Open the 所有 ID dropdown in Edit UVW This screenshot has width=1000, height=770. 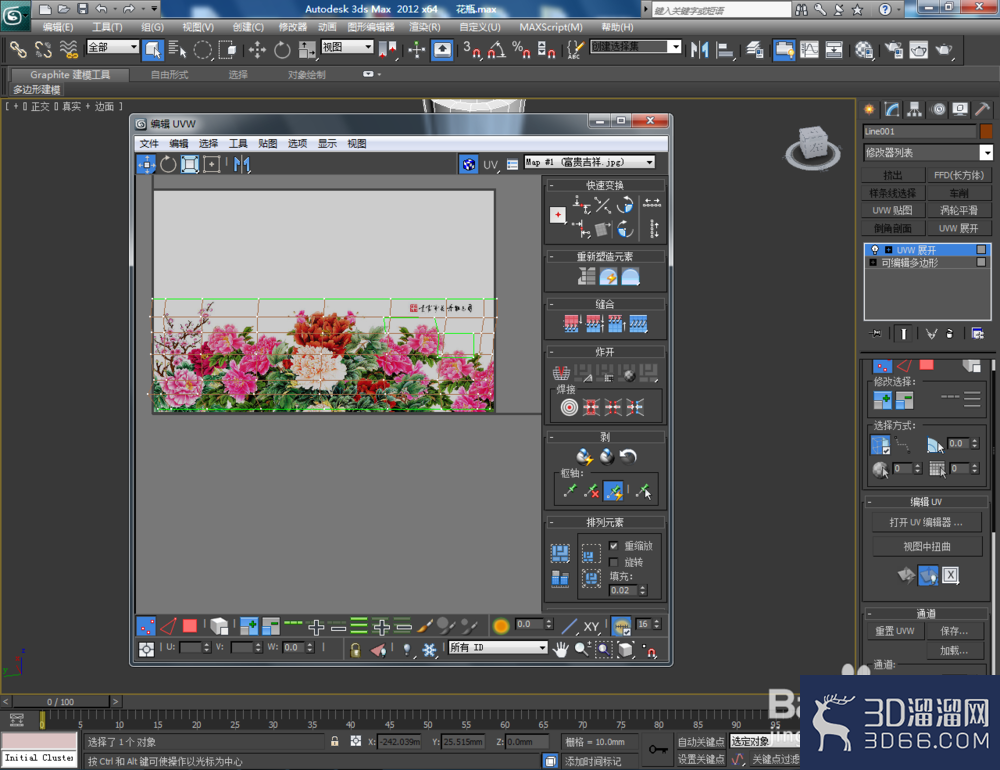pyautogui.click(x=498, y=648)
